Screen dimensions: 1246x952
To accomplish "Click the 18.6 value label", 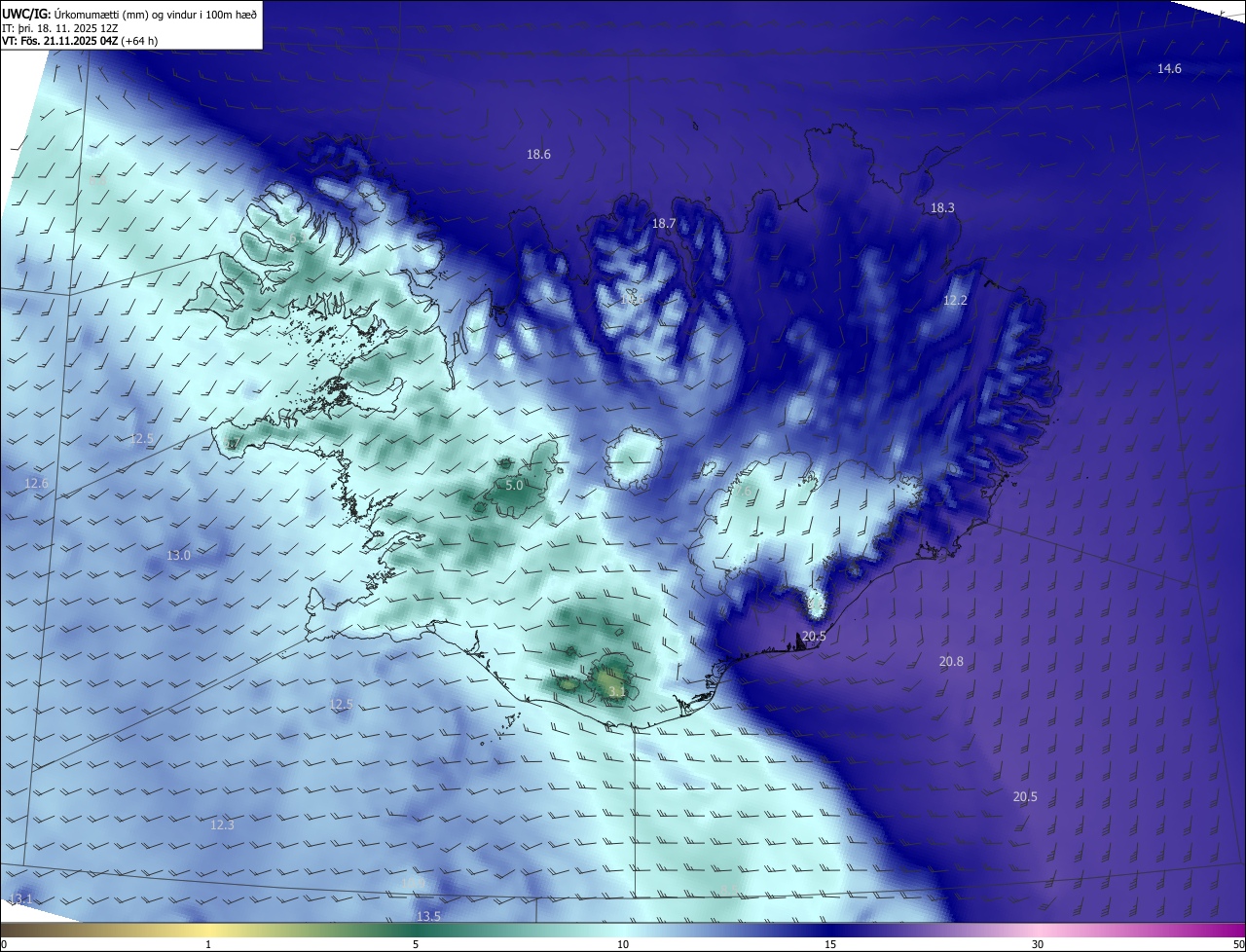I will coord(538,154).
